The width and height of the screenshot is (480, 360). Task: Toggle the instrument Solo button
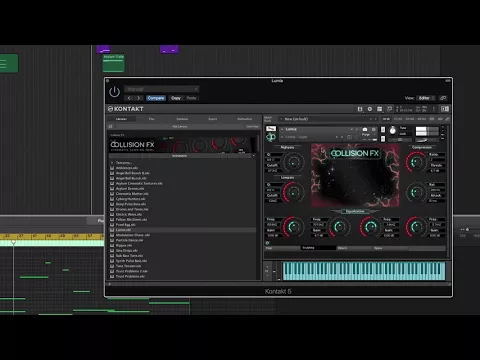[383, 129]
